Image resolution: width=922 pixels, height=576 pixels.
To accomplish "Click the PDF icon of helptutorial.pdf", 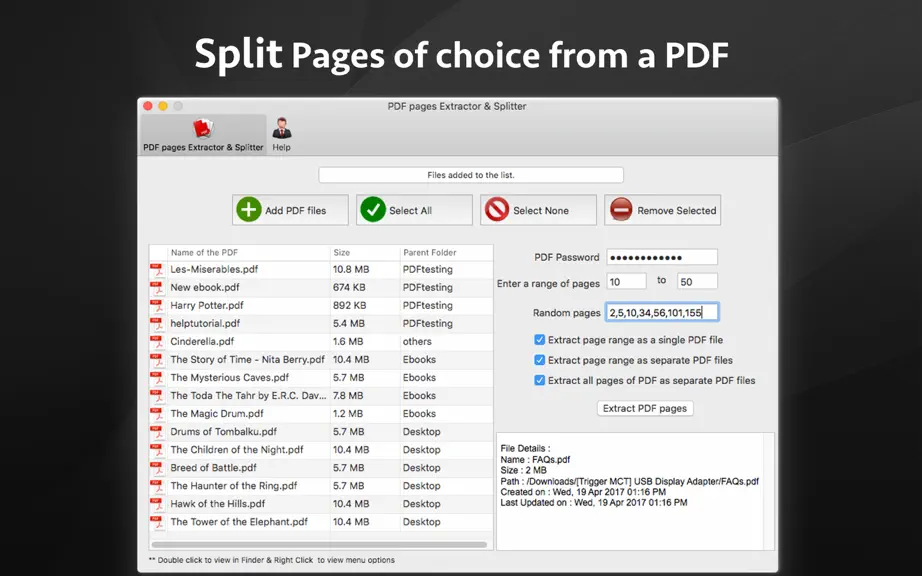I will [x=157, y=323].
